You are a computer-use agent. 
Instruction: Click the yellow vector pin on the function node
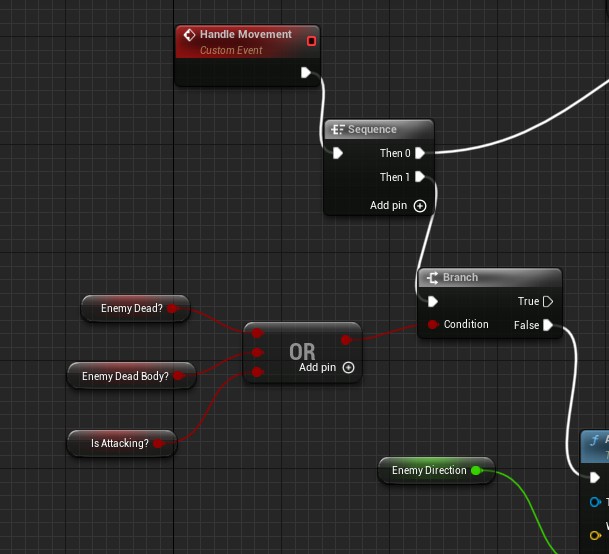(595, 536)
